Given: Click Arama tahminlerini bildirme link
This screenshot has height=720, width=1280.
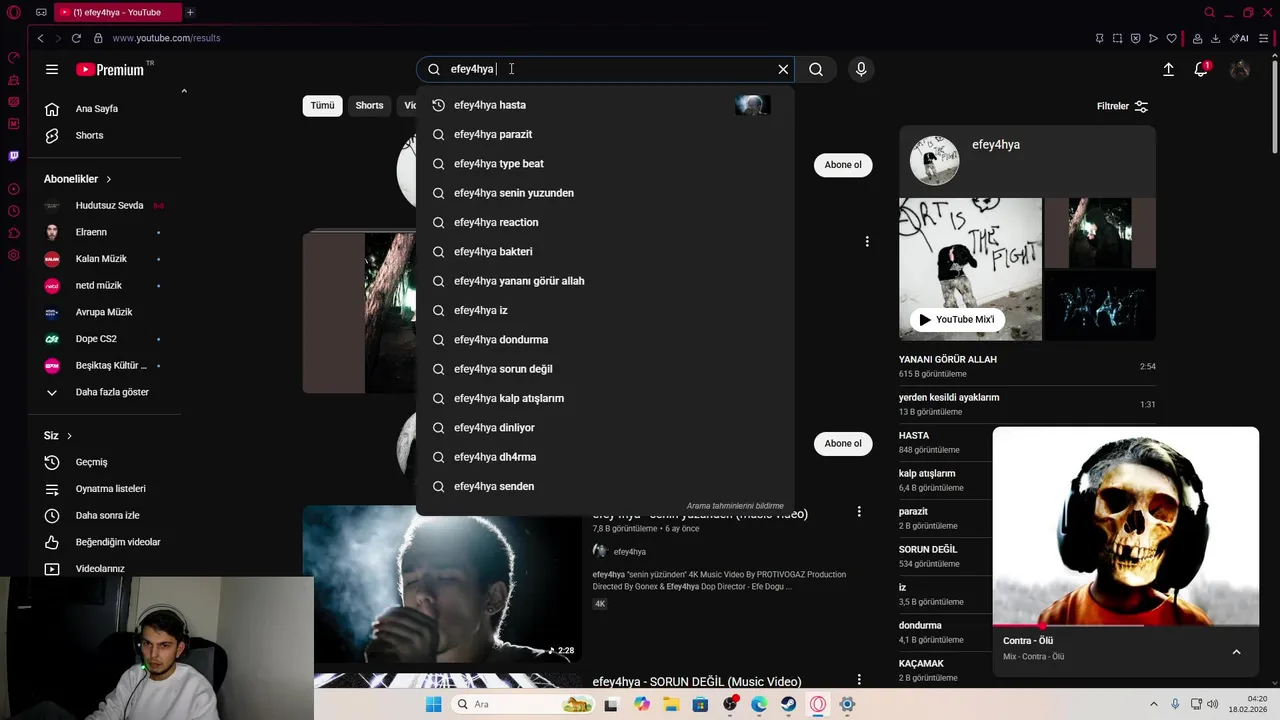Looking at the screenshot, I should [x=735, y=506].
